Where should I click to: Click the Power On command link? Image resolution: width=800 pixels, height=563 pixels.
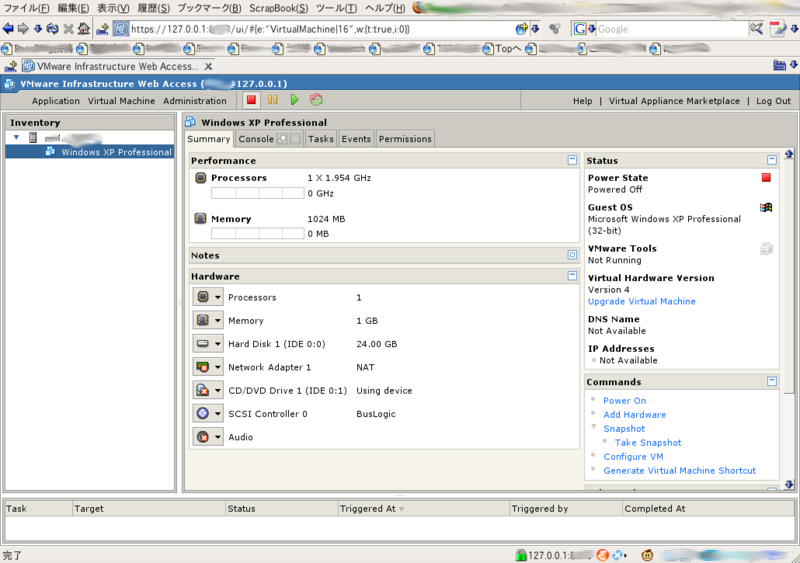(x=624, y=401)
